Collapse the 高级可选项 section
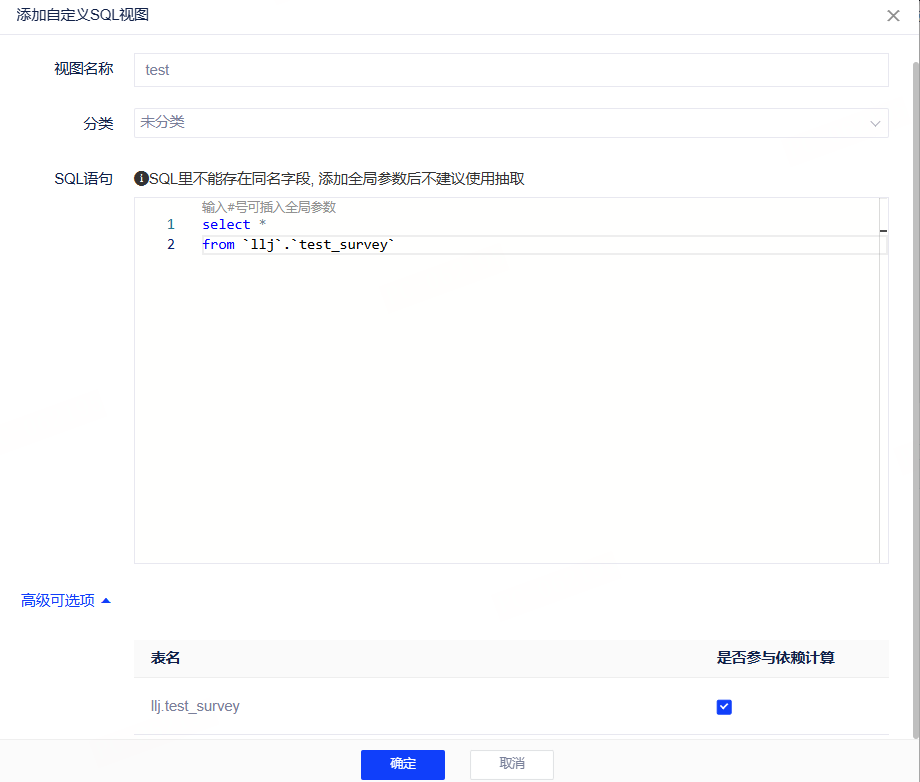The image size is (920, 782). click(x=58, y=601)
